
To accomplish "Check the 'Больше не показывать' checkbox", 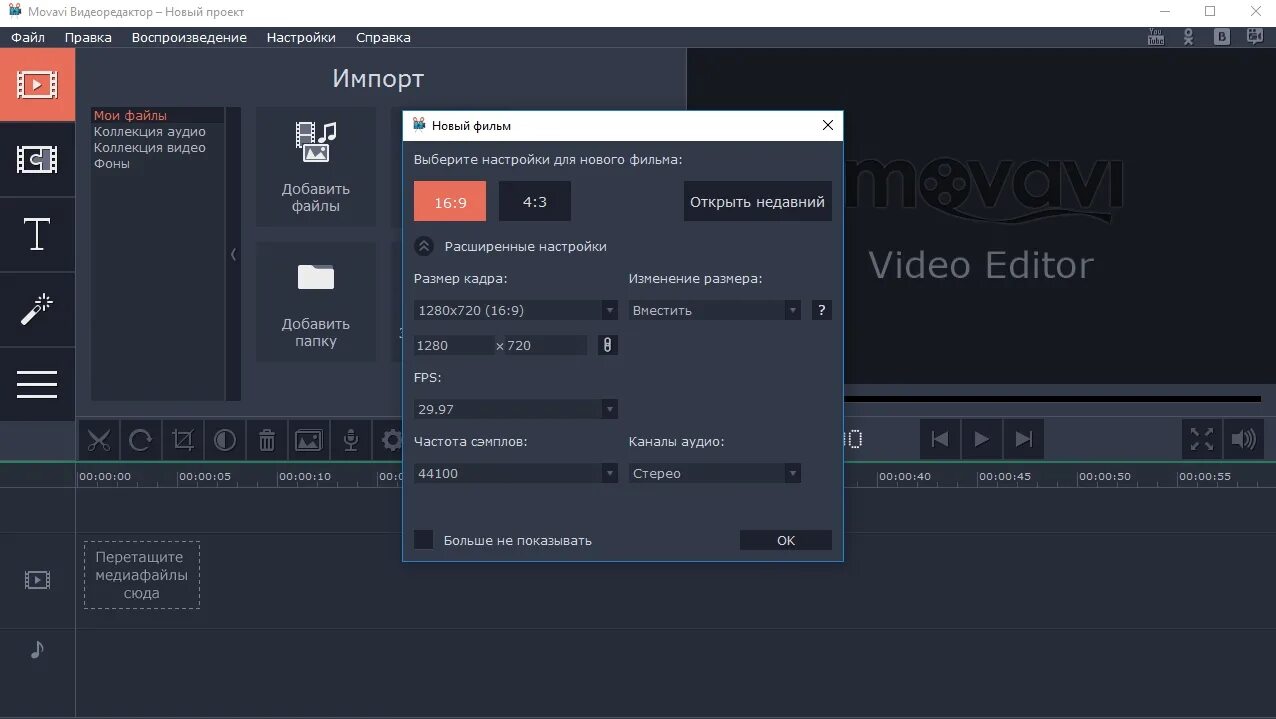I will (x=424, y=540).
